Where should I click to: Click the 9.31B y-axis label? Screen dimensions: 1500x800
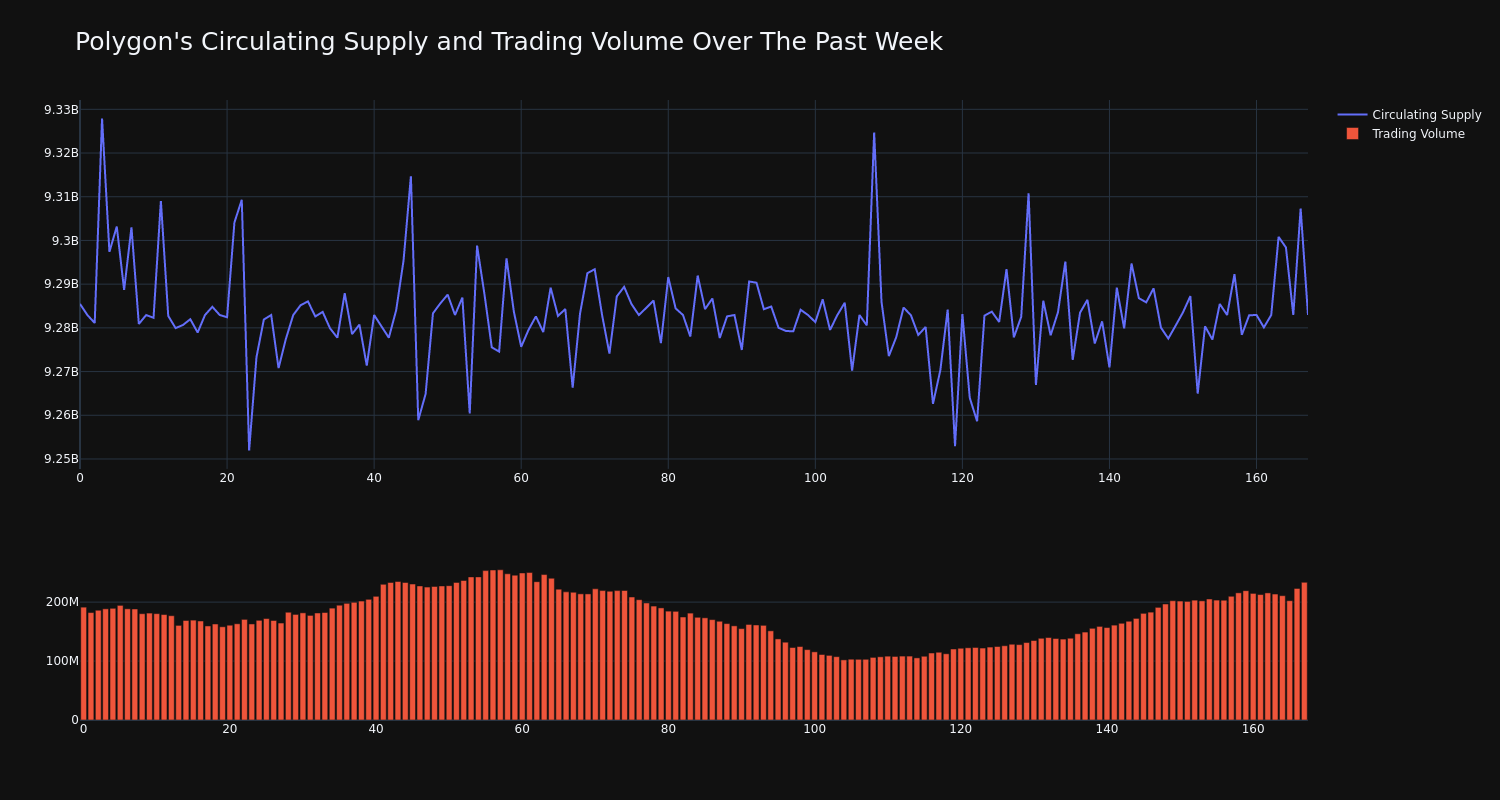[61, 197]
